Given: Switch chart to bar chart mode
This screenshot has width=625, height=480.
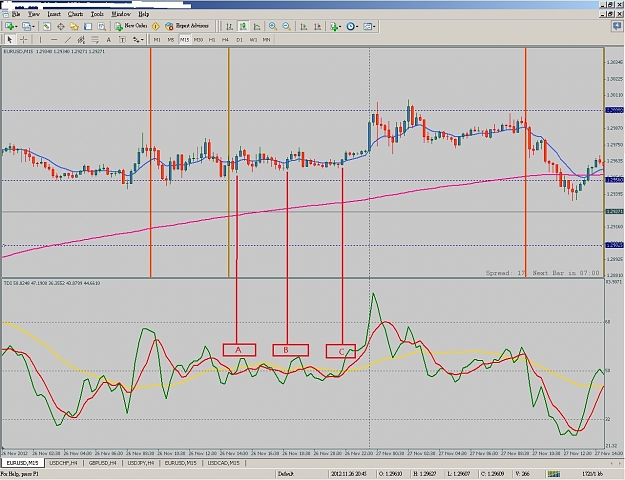Looking at the screenshot, I should coord(229,26).
